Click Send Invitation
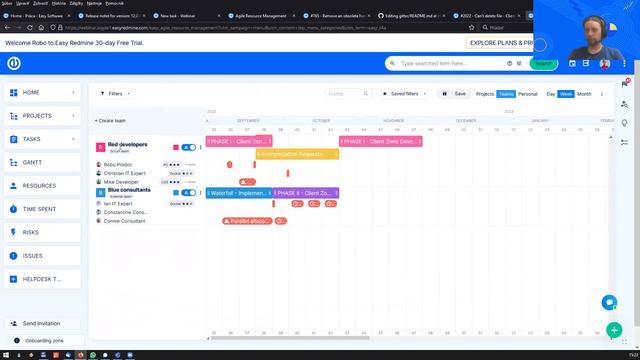Viewport: 640px width, 360px height. point(41,323)
